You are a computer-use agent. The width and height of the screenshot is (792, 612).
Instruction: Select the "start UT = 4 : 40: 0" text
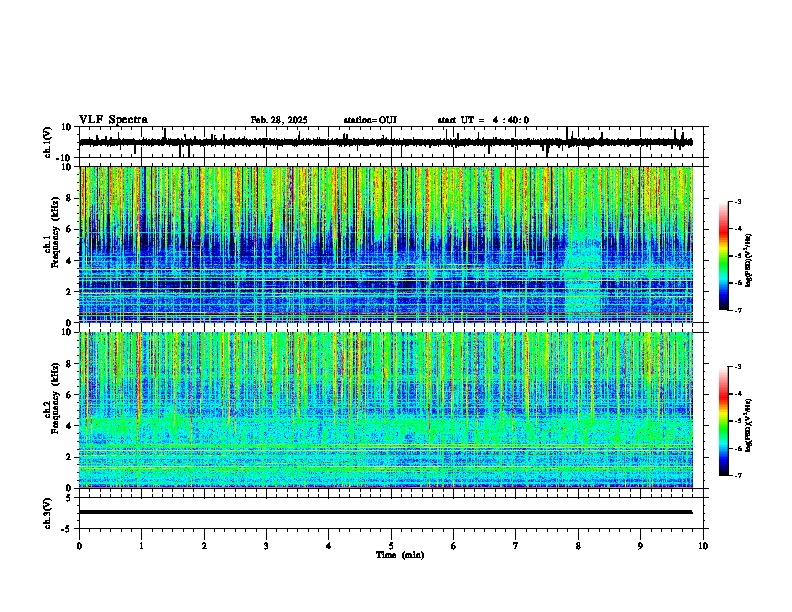pos(483,120)
